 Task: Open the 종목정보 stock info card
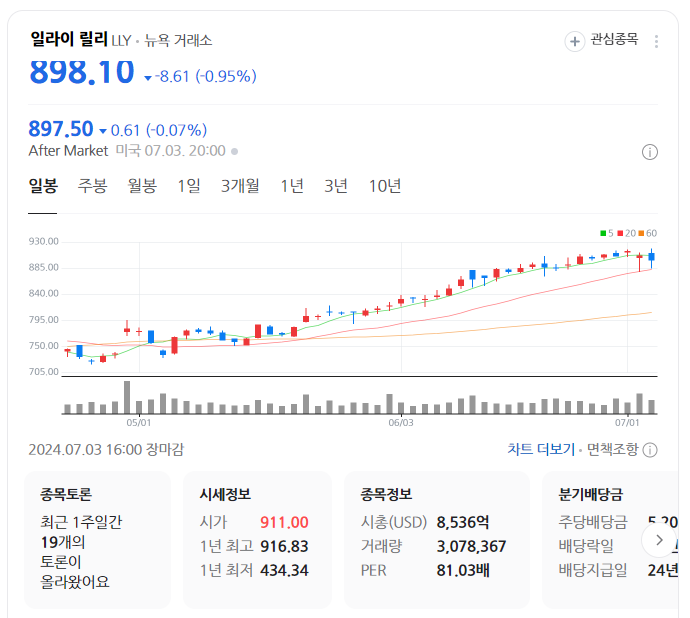coord(437,540)
